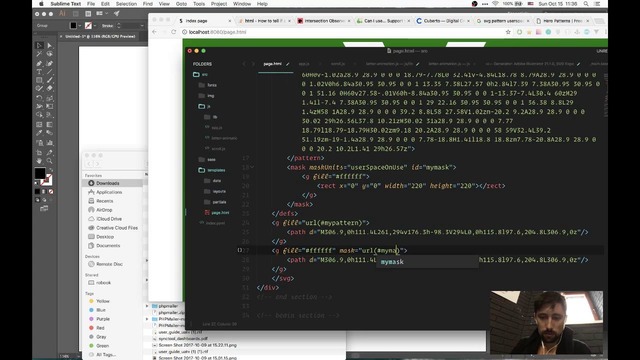Select the Zoom tool in Illustrator
Viewport: 640px width, 360px height.
[49, 161]
